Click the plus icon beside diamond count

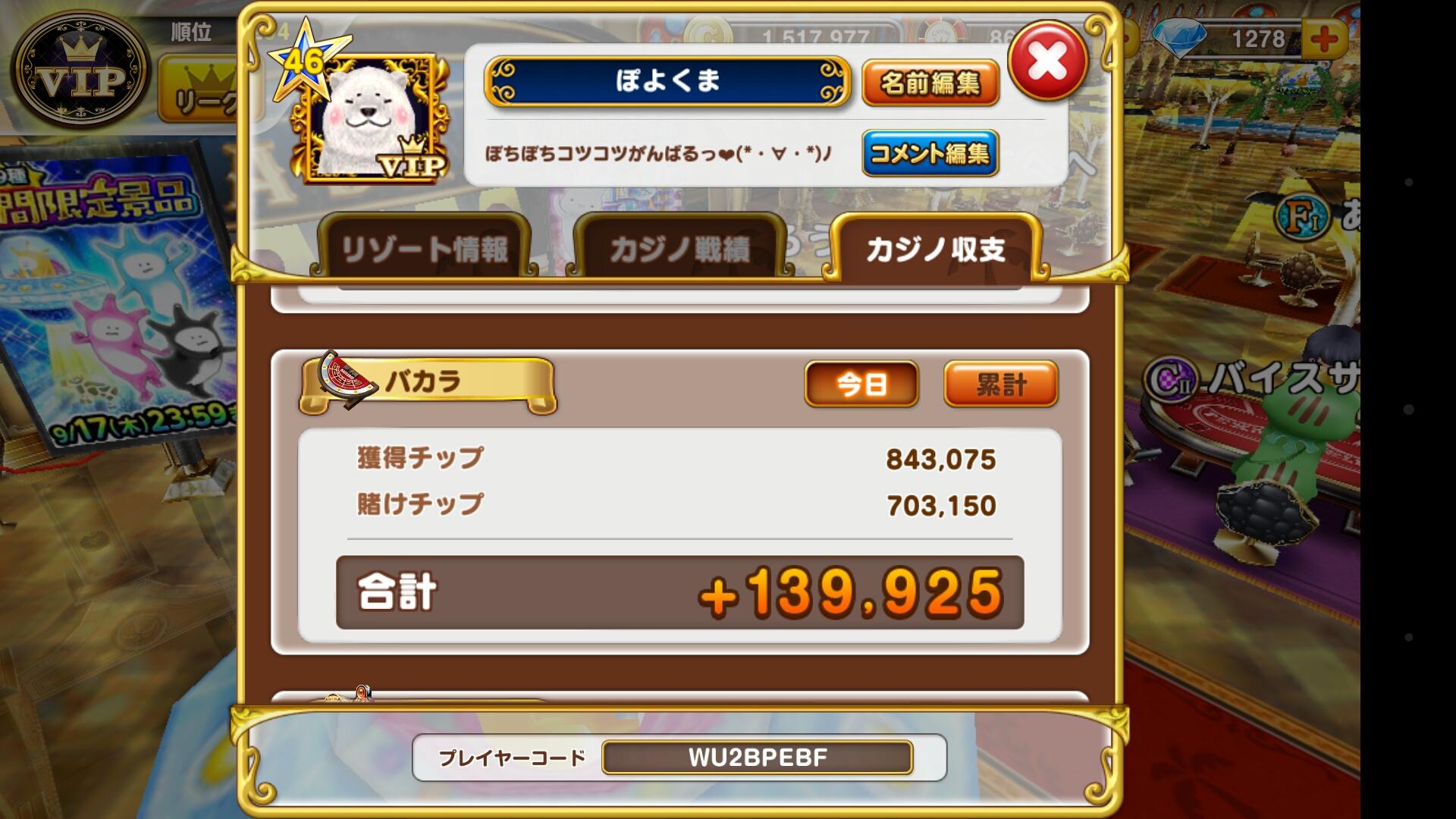pyautogui.click(x=1323, y=39)
